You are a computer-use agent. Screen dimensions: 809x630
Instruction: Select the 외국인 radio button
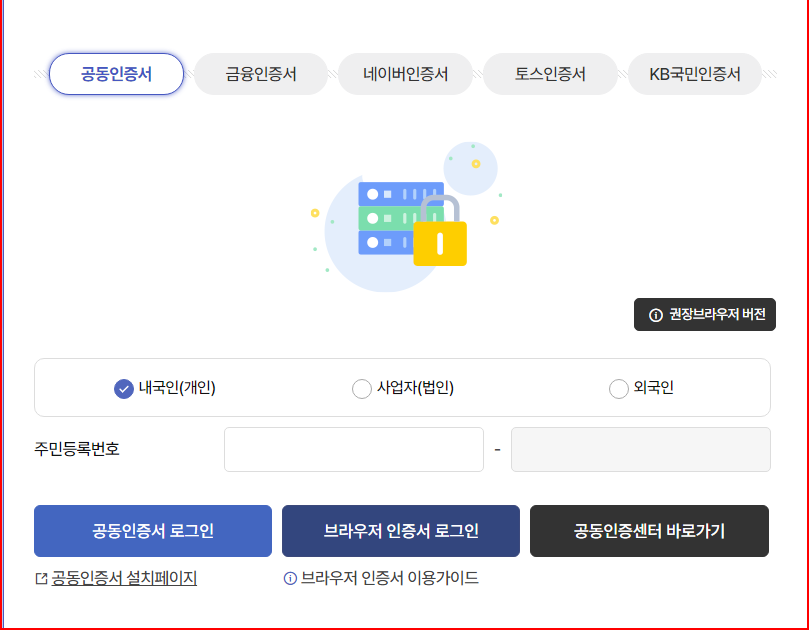(618, 388)
